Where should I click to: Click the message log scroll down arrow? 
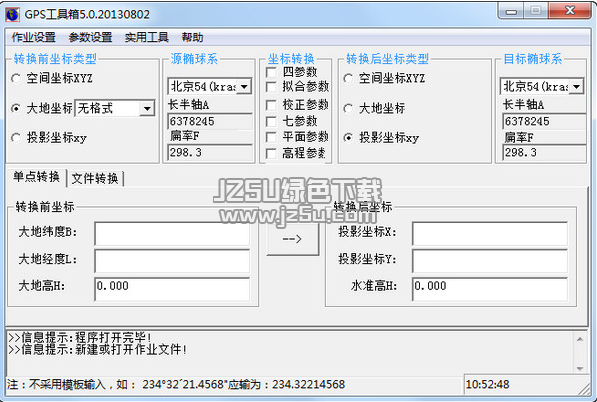(580, 368)
